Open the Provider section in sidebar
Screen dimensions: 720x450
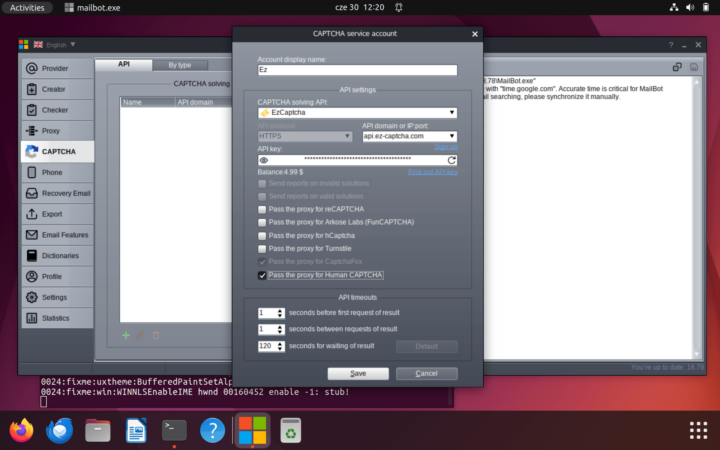click(57, 68)
